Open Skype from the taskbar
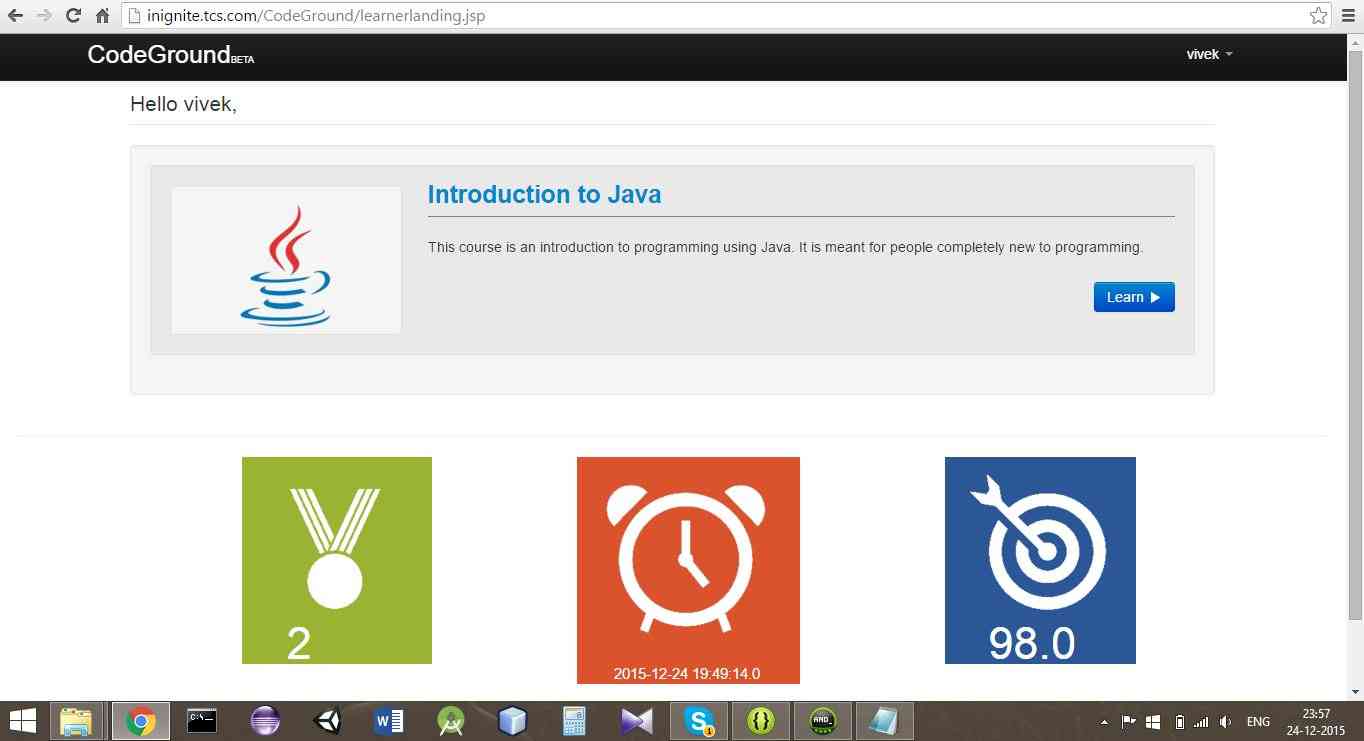This screenshot has width=1364, height=741. tap(699, 721)
